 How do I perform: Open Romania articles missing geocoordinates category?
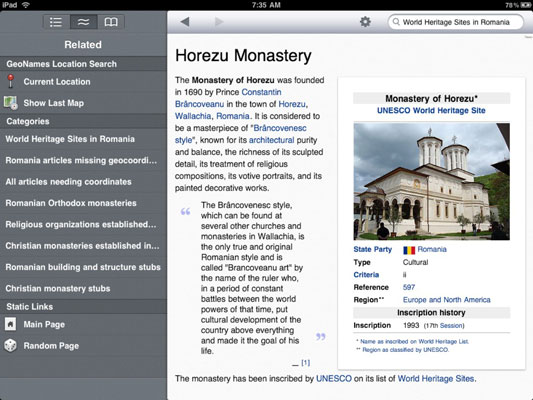[x=83, y=160]
